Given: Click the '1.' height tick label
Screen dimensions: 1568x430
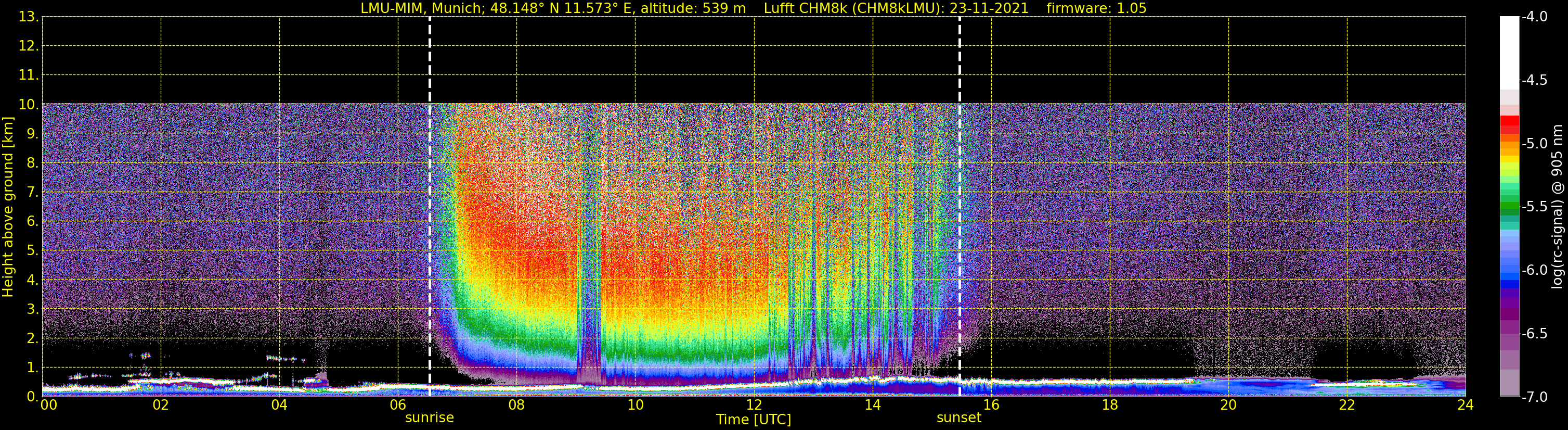Looking at the screenshot, I should [32, 368].
